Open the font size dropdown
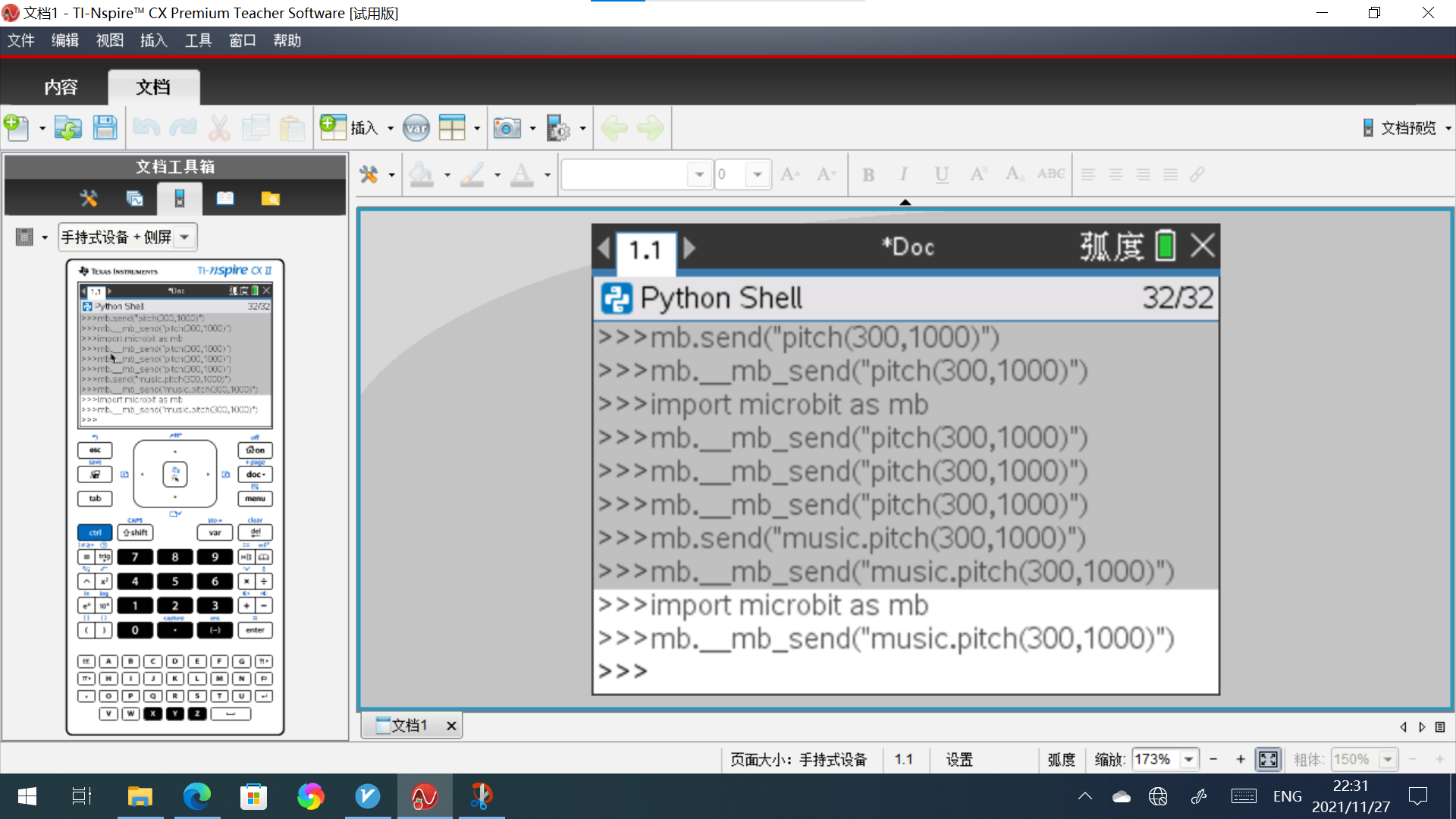1456x819 pixels. click(x=758, y=174)
